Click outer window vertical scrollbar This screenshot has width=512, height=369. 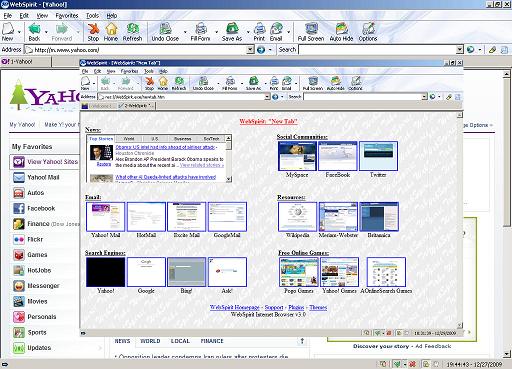(x=507, y=213)
